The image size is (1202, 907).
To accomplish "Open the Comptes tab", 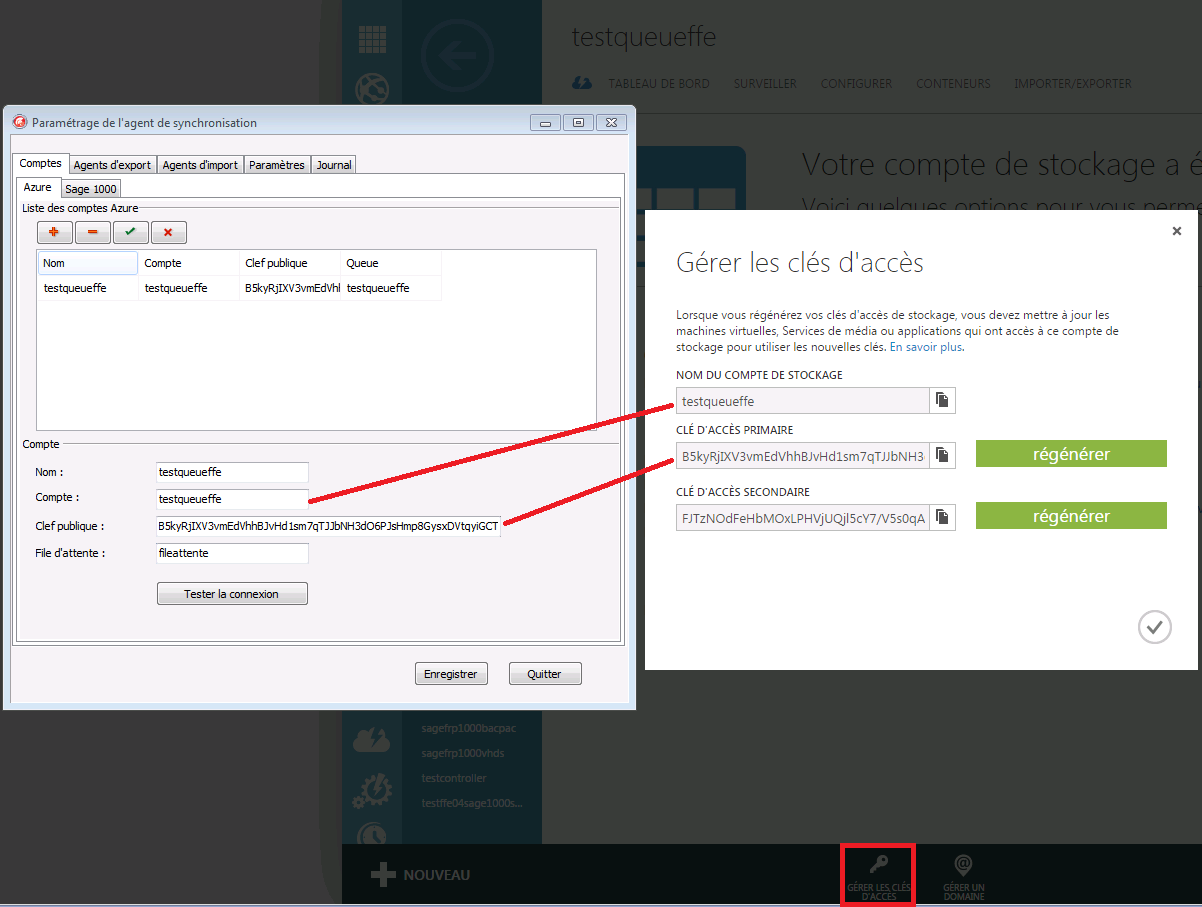I will [41, 163].
